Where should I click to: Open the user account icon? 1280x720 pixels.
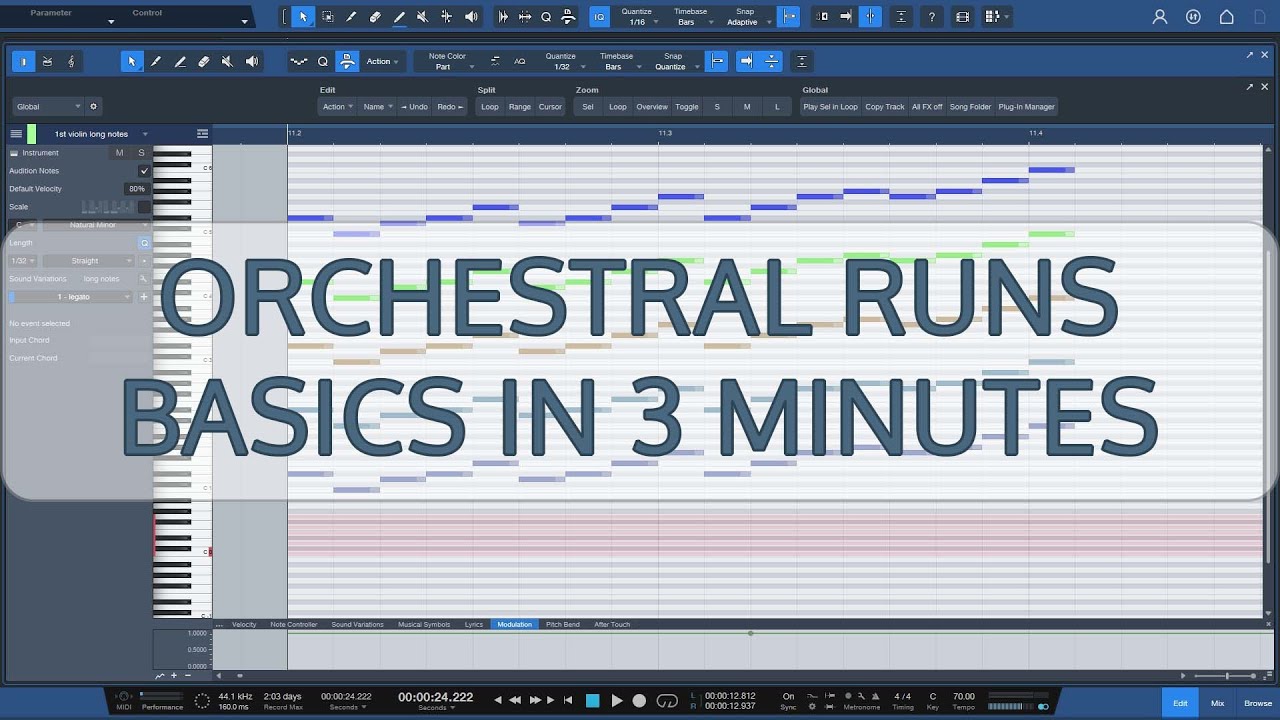pyautogui.click(x=1160, y=17)
